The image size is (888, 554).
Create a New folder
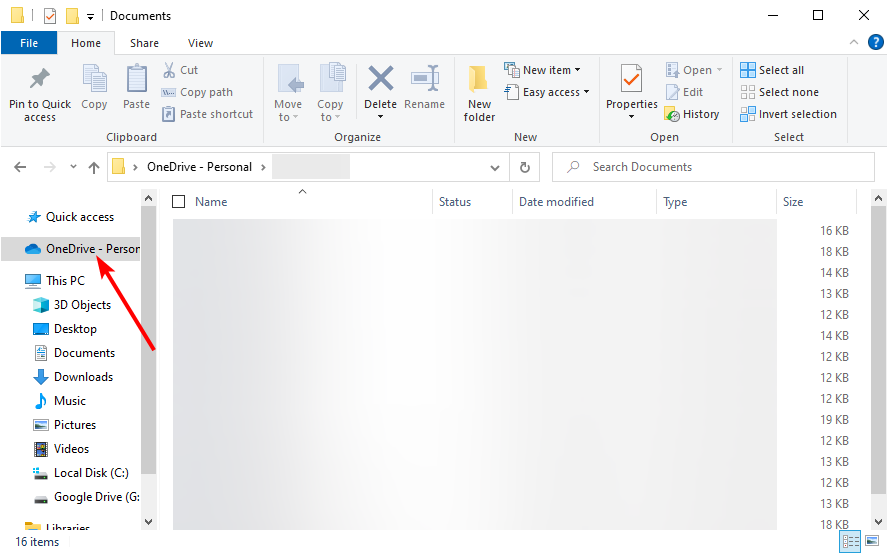[x=479, y=93]
